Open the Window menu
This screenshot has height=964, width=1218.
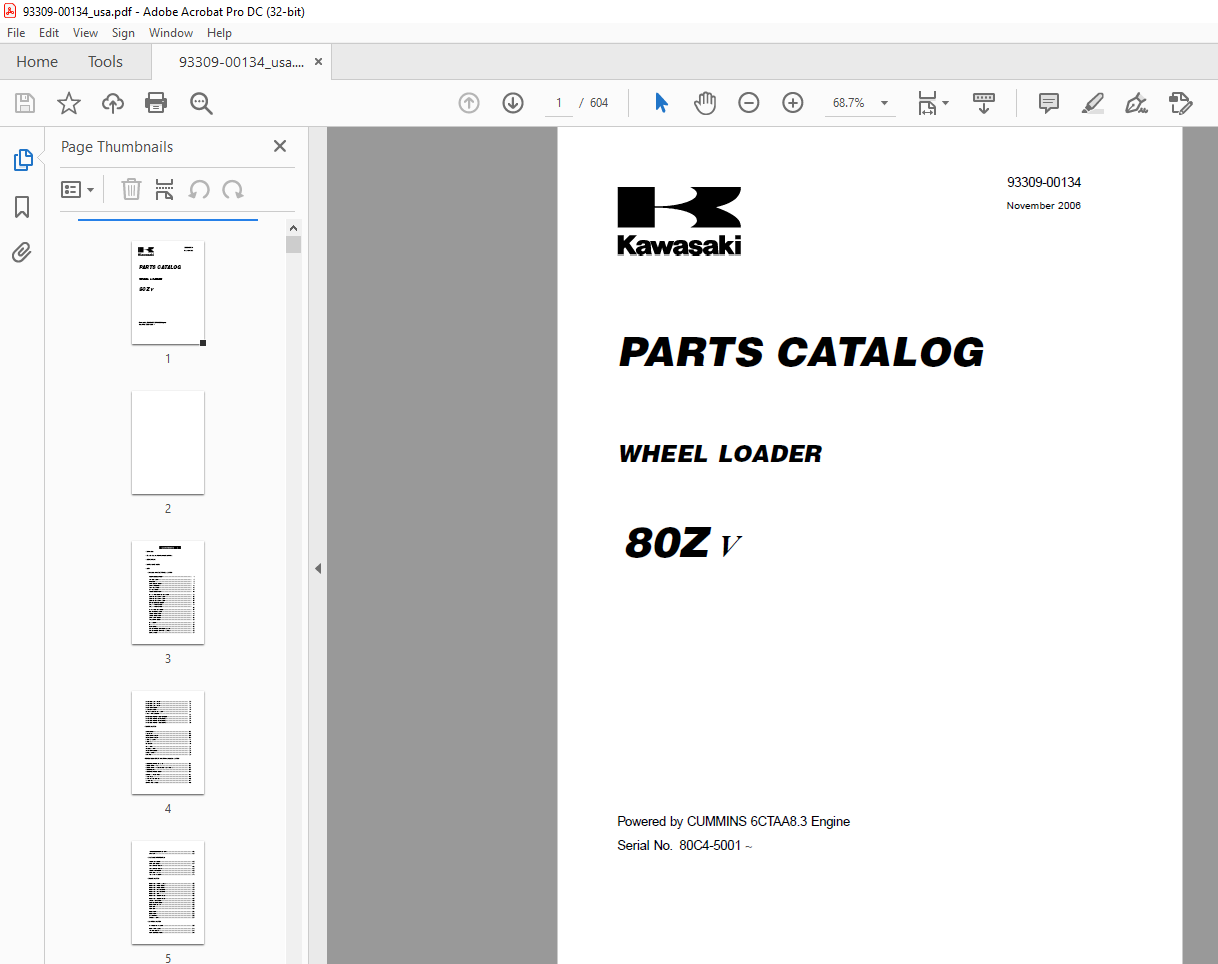pyautogui.click(x=171, y=33)
